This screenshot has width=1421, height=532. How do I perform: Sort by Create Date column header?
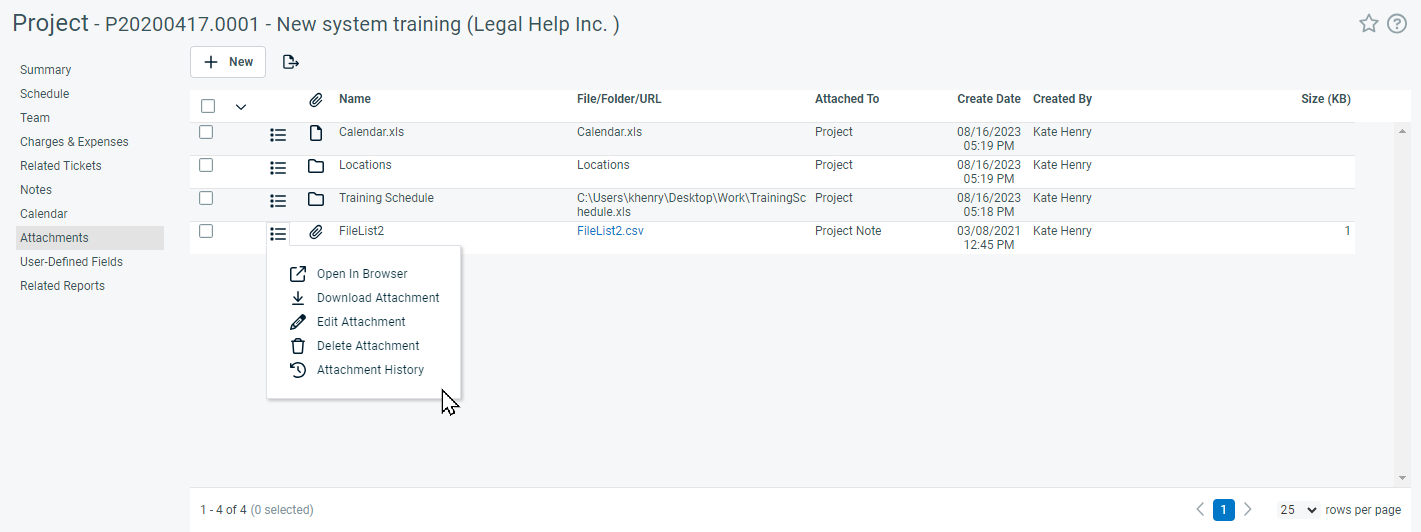pyautogui.click(x=989, y=99)
